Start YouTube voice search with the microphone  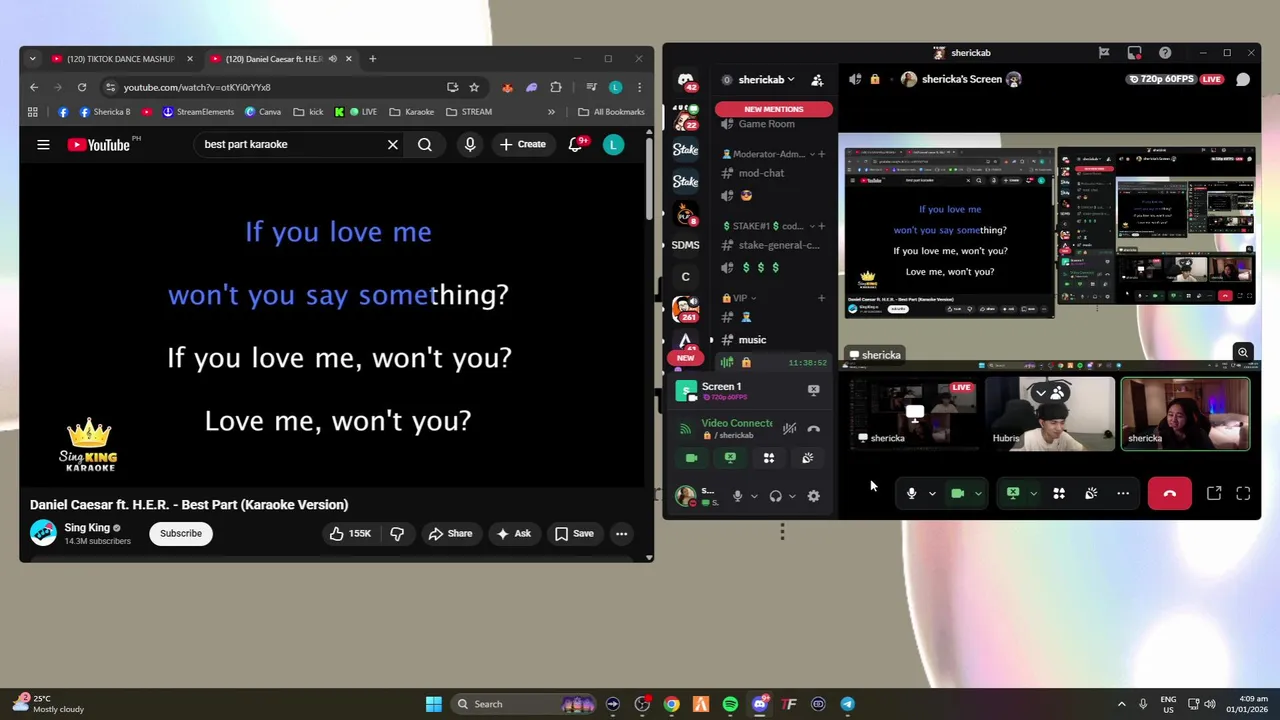click(x=470, y=145)
